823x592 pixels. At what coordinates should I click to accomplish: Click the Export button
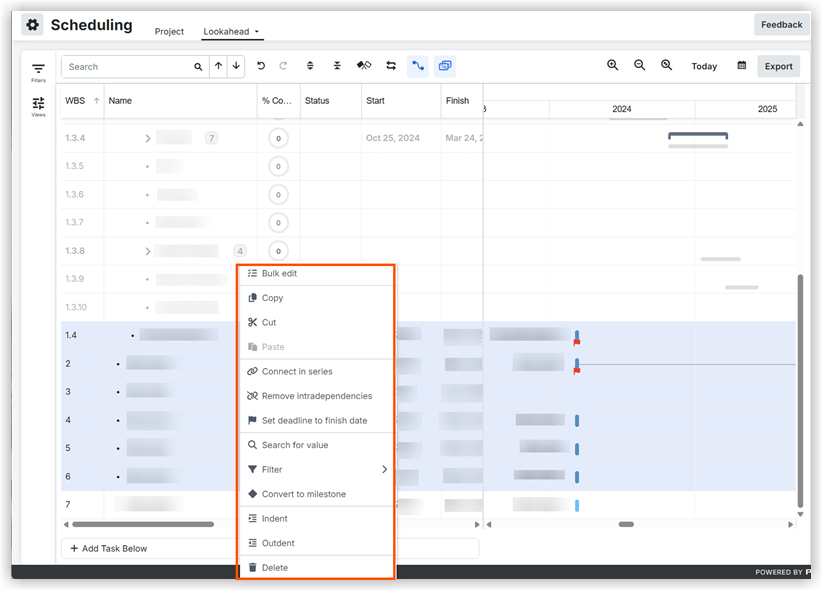click(778, 66)
